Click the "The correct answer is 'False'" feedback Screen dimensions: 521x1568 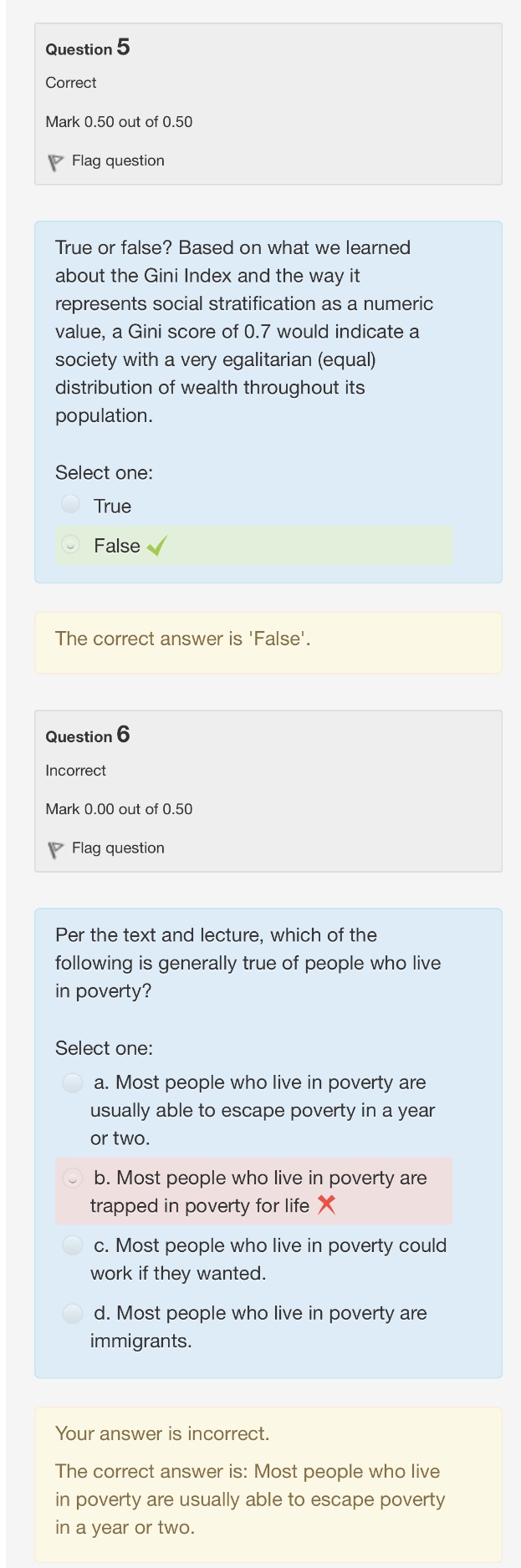(183, 639)
